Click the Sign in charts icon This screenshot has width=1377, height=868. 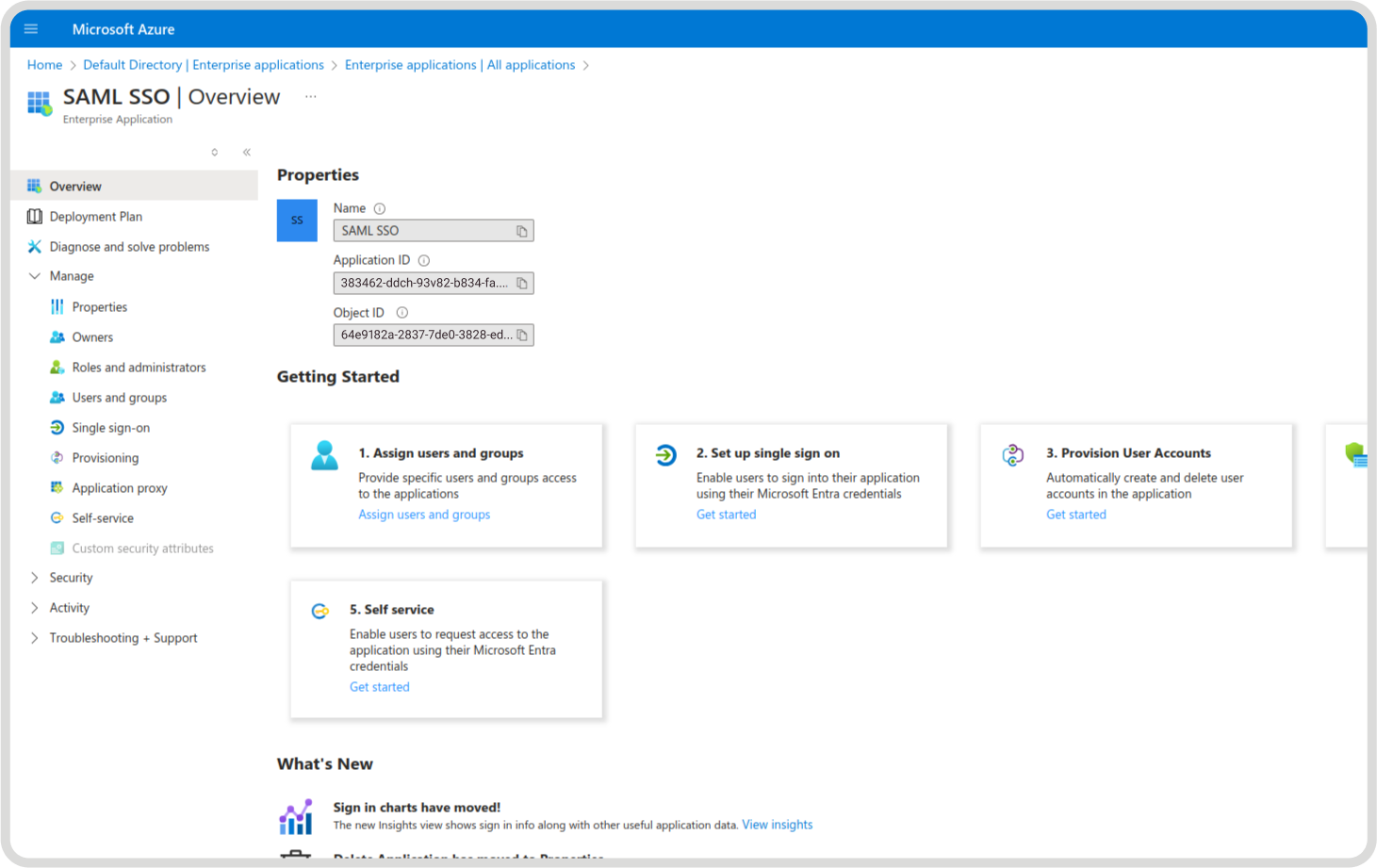click(296, 817)
